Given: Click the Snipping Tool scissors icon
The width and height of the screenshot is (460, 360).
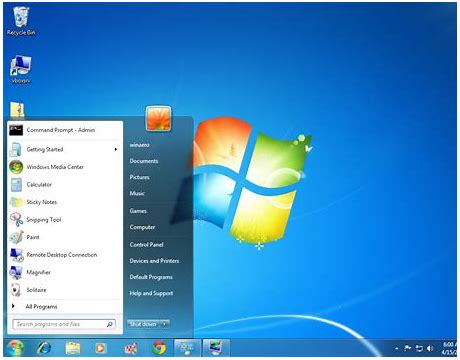Looking at the screenshot, I should coord(16,220).
